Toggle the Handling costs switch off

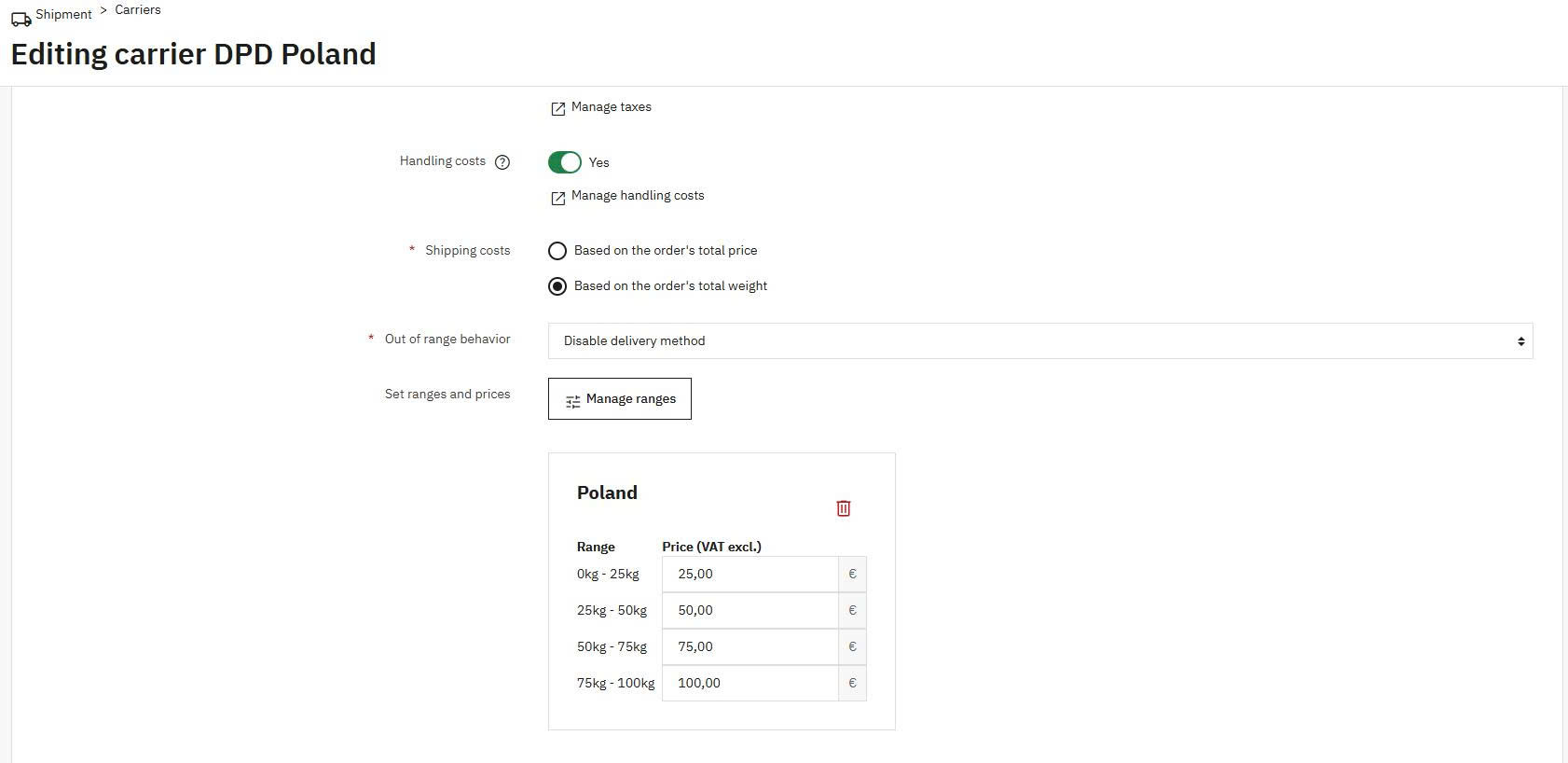pos(564,162)
